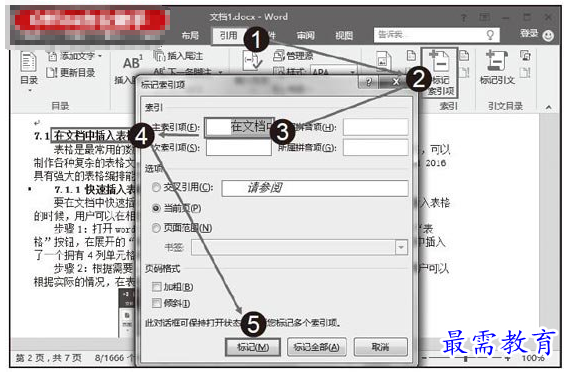Click the 所属拼音项(G) input field
This screenshot has width=564, height=374.
click(x=376, y=147)
